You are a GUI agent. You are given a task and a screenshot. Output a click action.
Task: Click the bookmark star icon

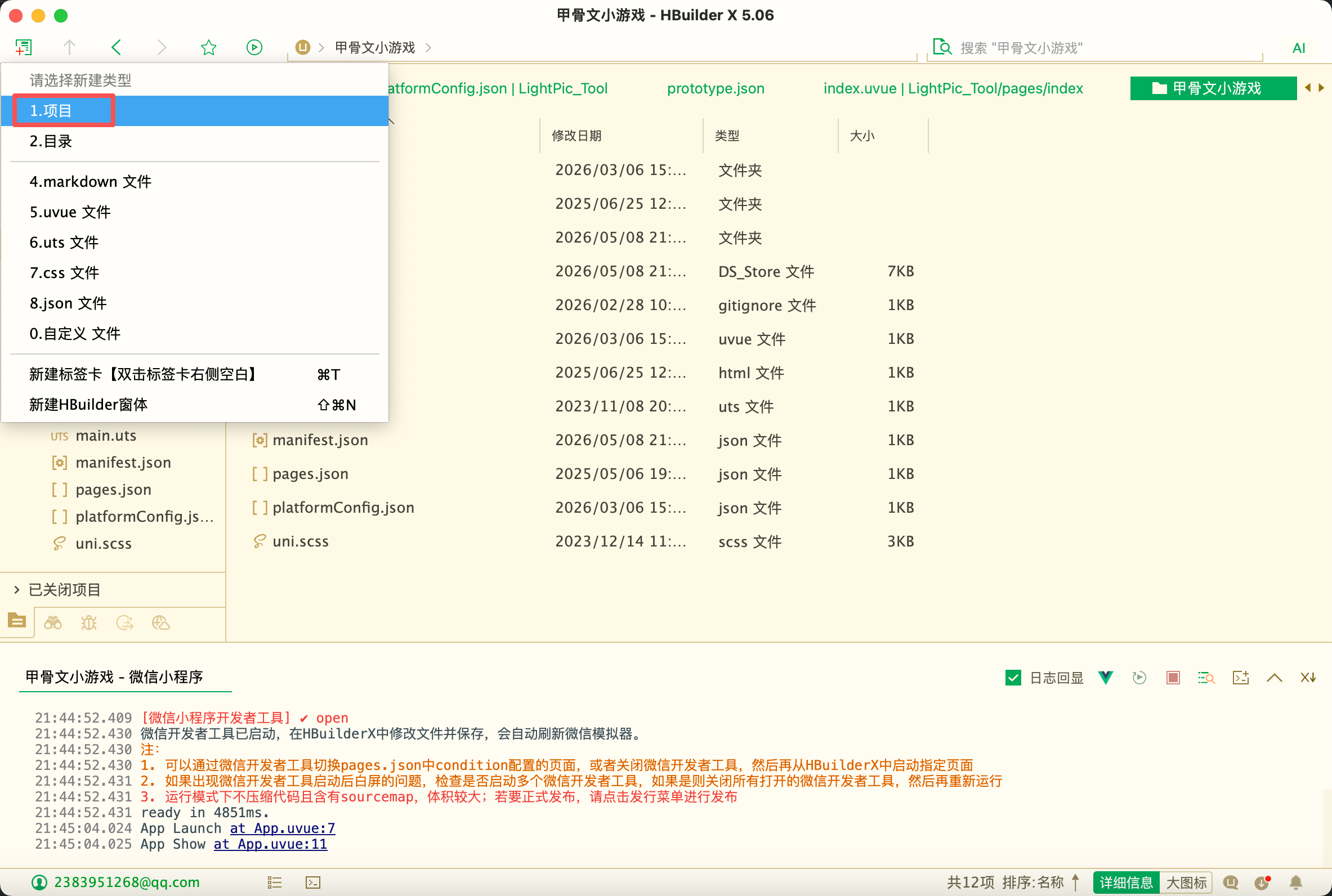point(208,47)
